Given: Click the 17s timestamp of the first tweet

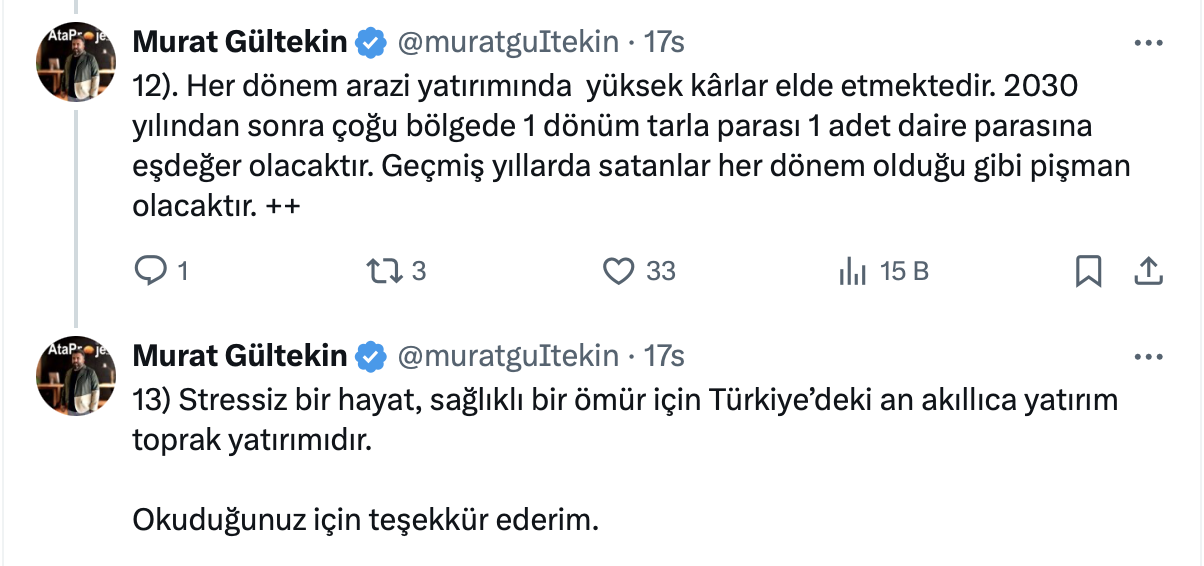Looking at the screenshot, I should [664, 43].
